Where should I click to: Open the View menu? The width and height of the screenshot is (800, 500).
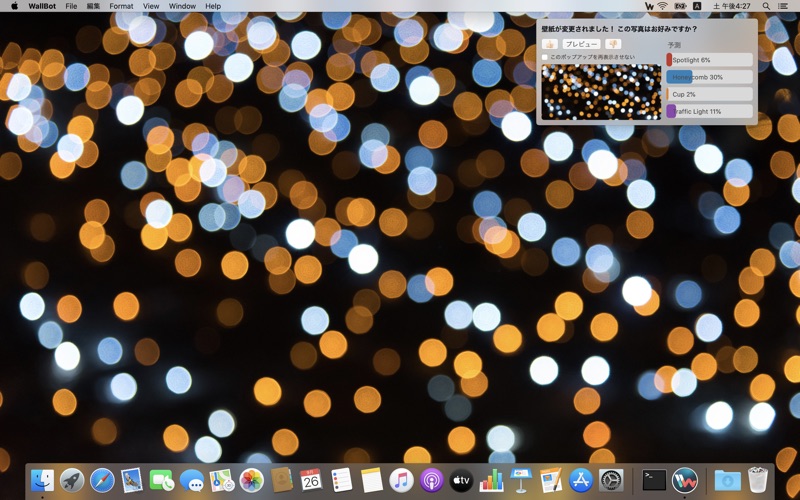(151, 6)
